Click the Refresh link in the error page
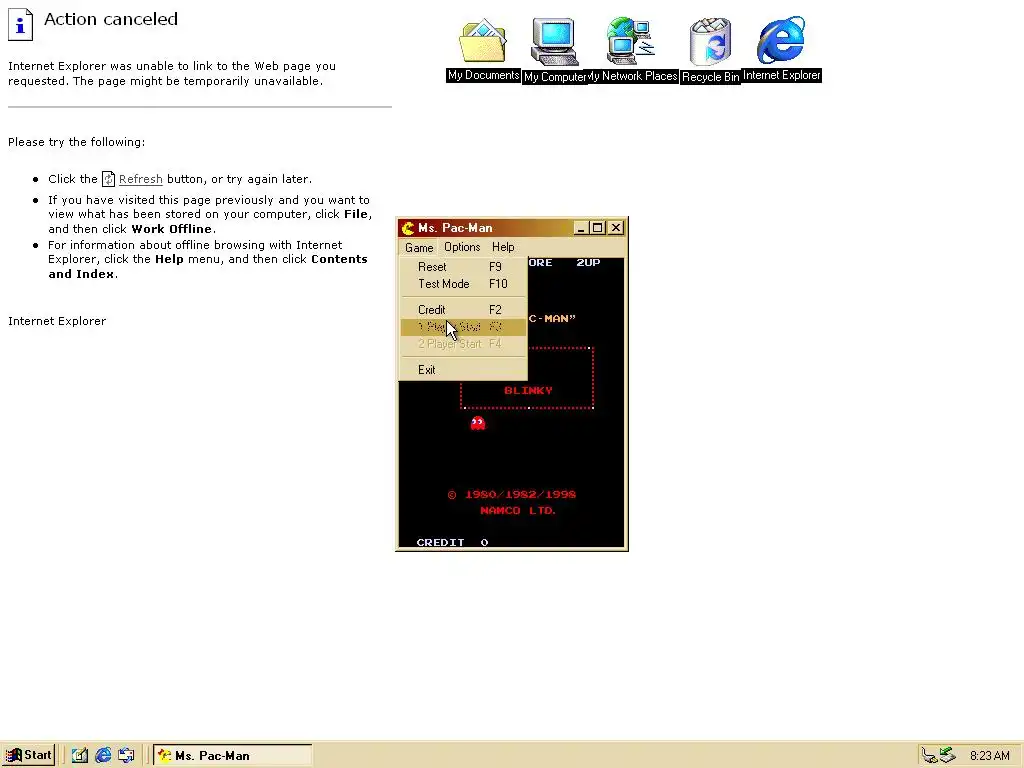The image size is (1024, 768). click(140, 179)
